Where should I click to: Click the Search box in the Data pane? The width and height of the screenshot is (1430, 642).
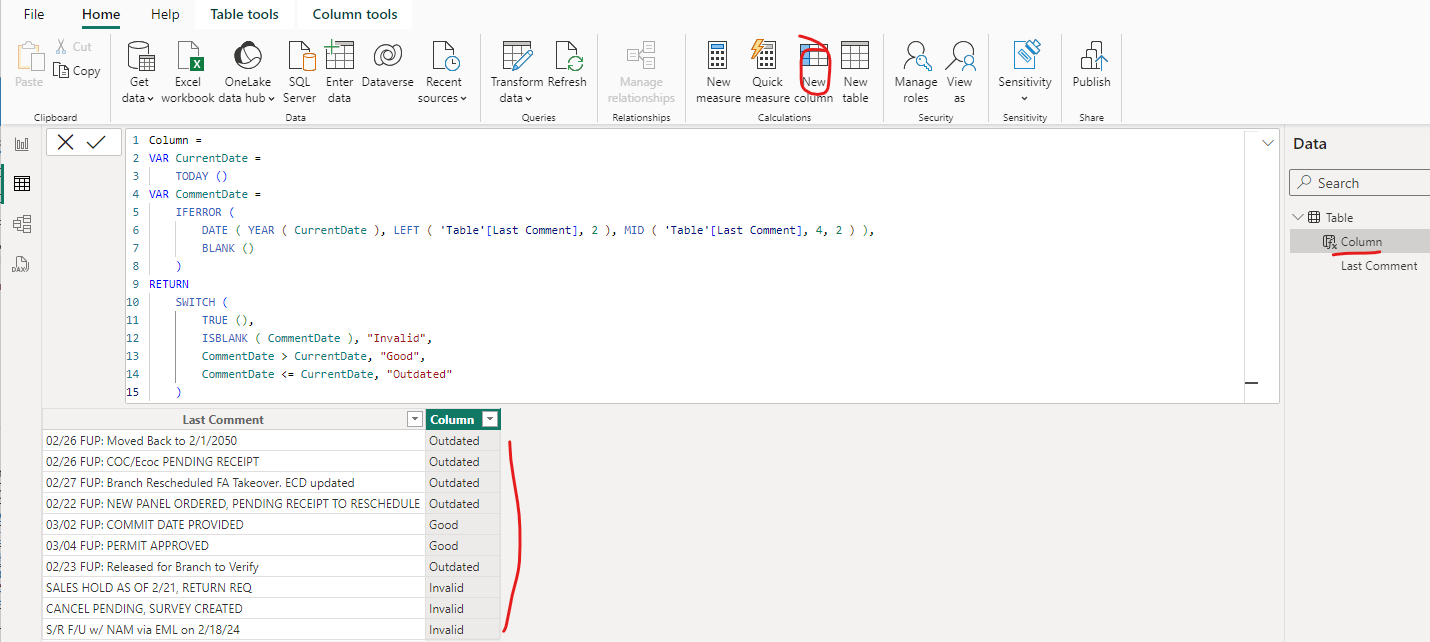[1360, 183]
